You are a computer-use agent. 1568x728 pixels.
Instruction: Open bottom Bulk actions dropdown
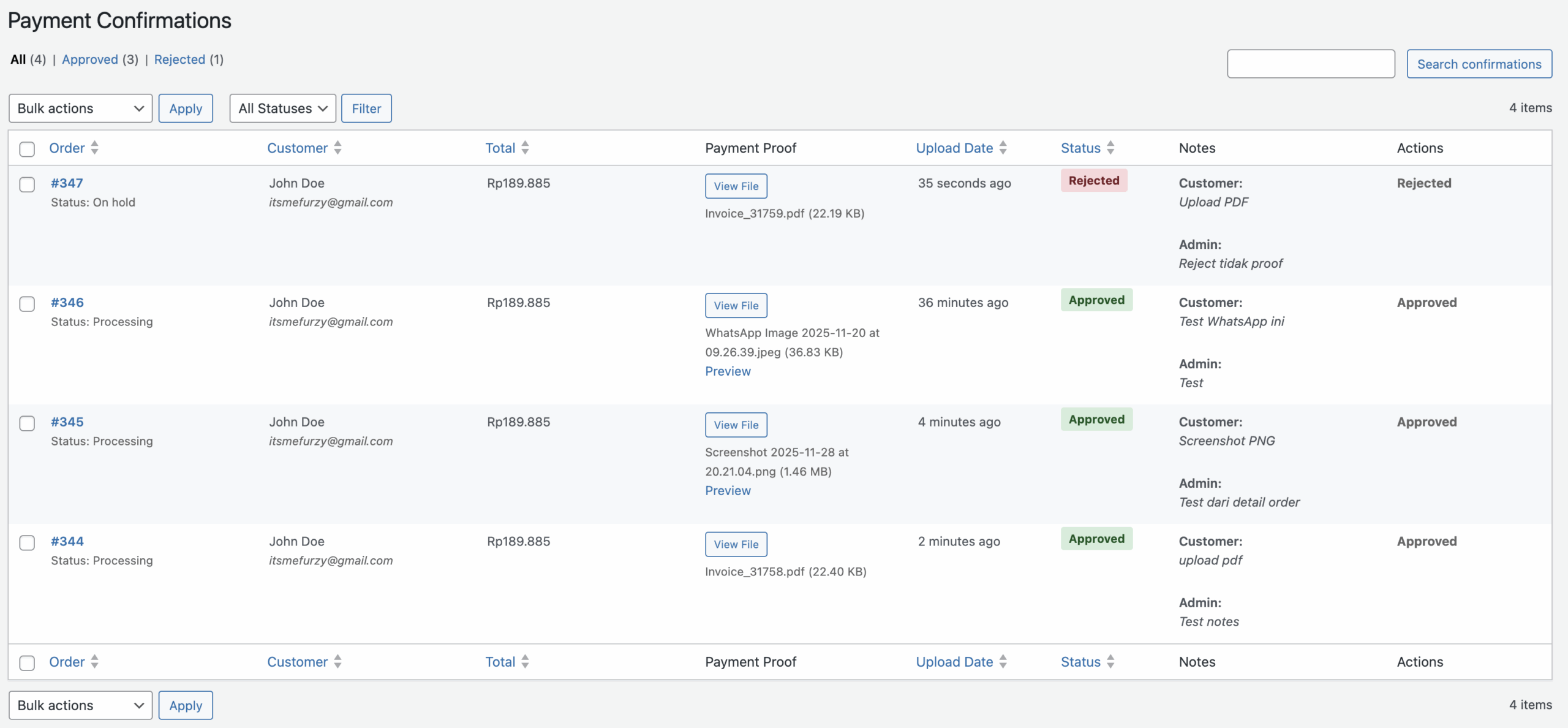pos(80,705)
